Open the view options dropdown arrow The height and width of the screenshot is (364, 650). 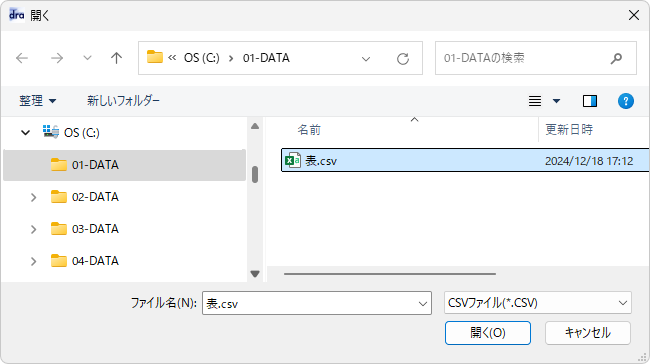pyautogui.click(x=556, y=101)
